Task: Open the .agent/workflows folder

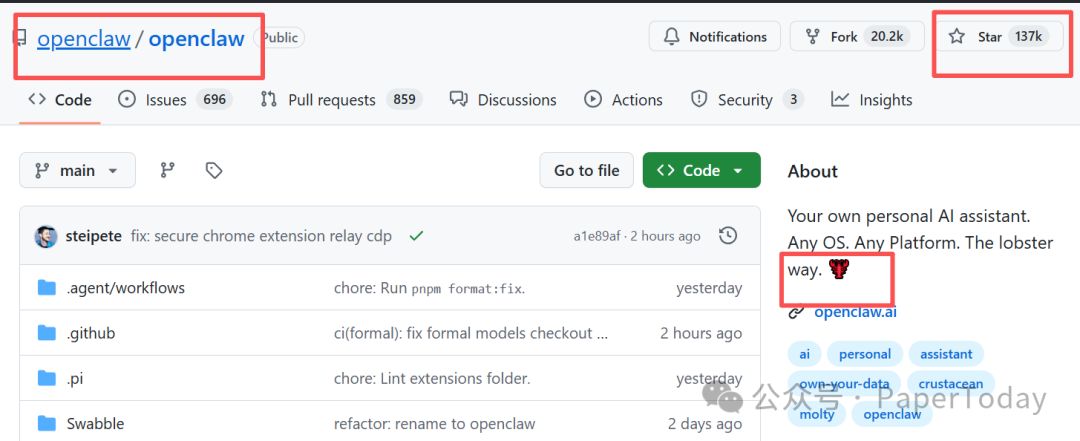Action: (x=125, y=288)
